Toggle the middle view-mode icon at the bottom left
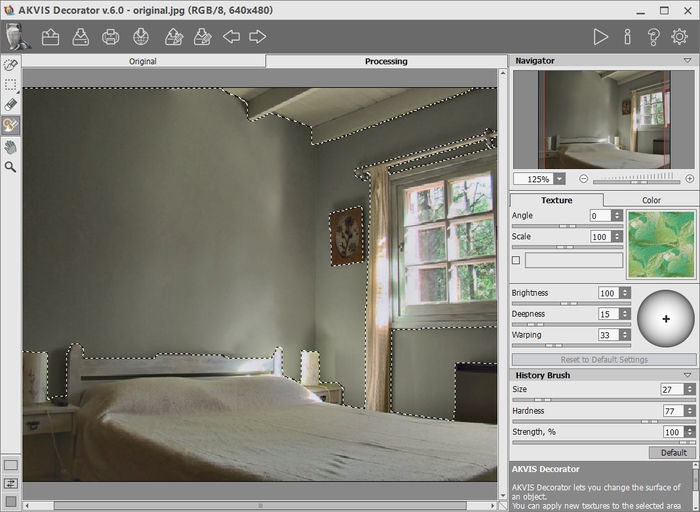 pyautogui.click(x=11, y=483)
